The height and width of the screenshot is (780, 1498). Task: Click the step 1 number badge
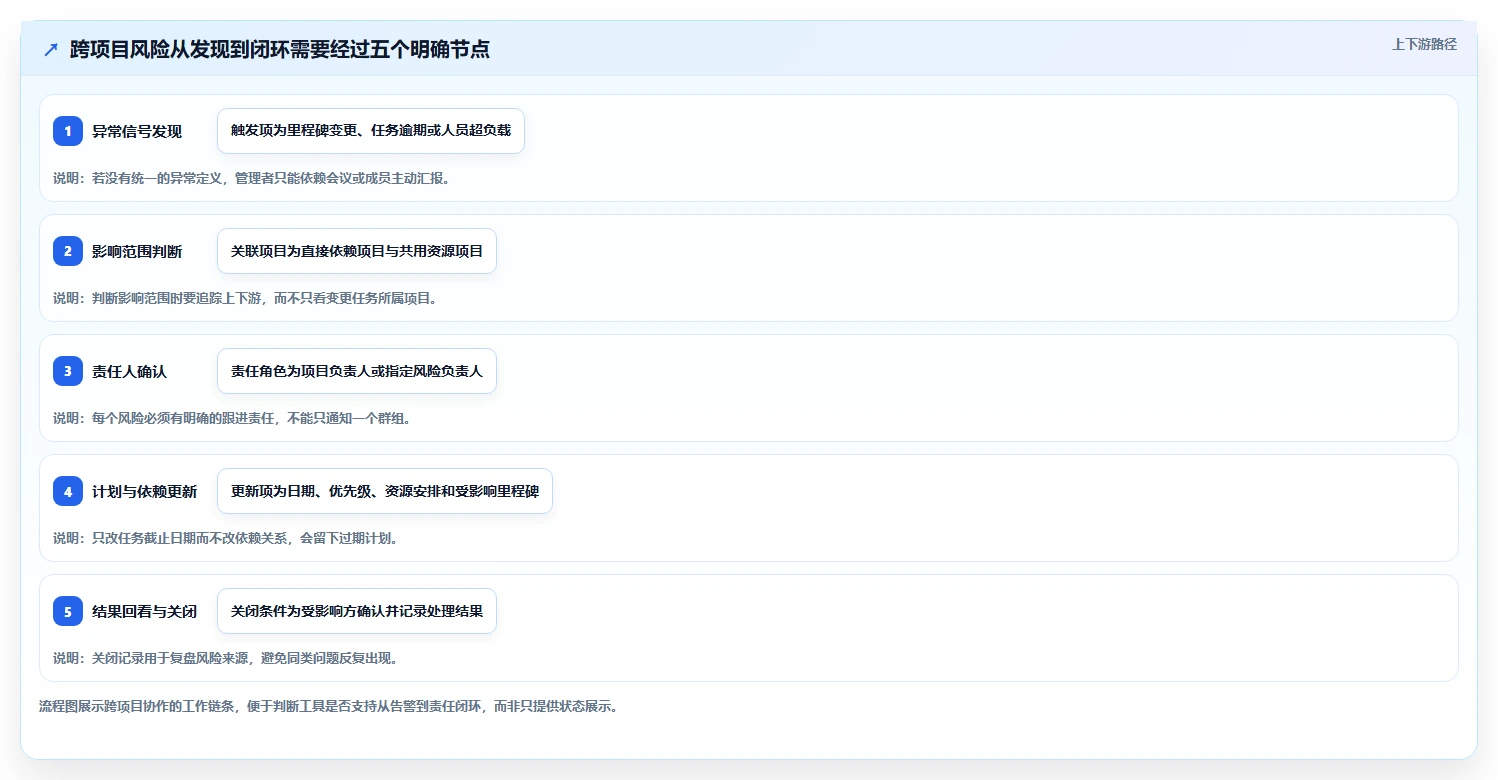point(68,131)
